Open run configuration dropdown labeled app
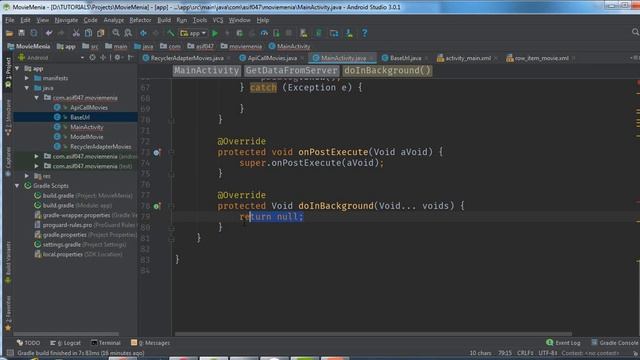Viewport: 640px width, 360px height. [x=193, y=33]
